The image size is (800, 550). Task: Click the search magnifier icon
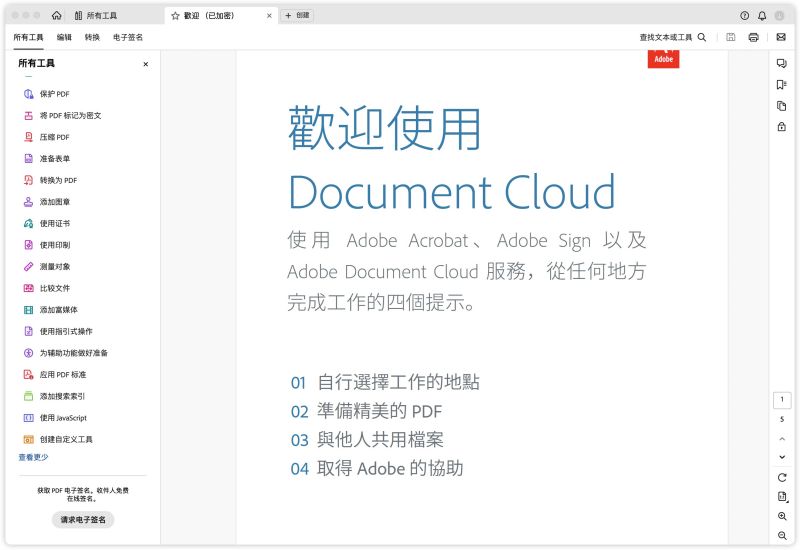pyautogui.click(x=702, y=37)
